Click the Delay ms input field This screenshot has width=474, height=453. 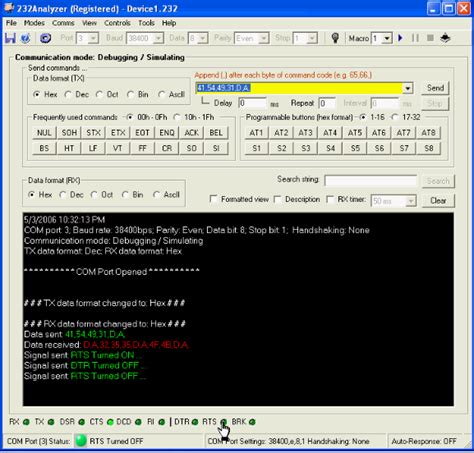252,103
